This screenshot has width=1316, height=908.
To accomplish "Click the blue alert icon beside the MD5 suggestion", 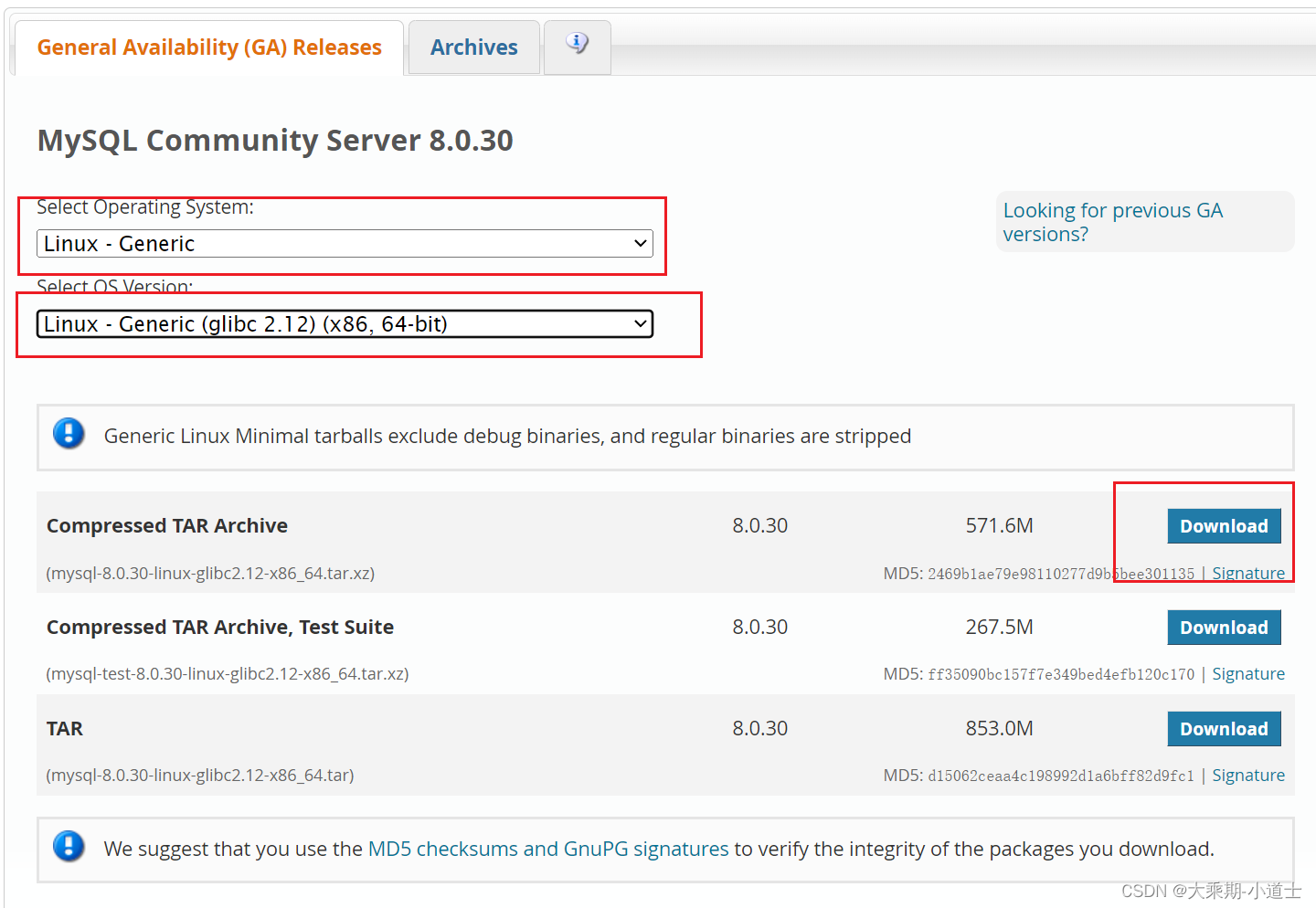I will 69,846.
